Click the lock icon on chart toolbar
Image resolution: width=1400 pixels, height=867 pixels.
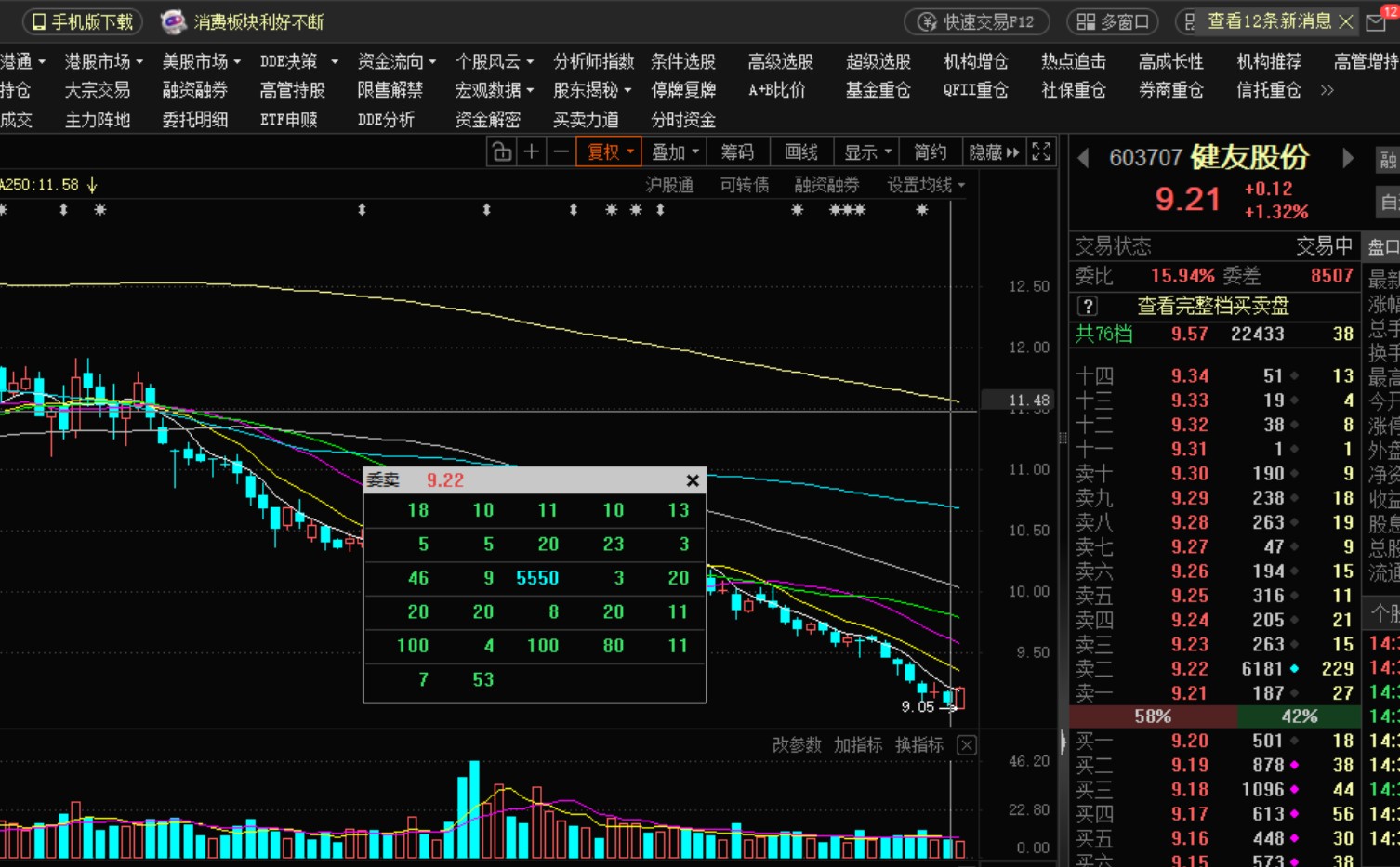tap(502, 151)
